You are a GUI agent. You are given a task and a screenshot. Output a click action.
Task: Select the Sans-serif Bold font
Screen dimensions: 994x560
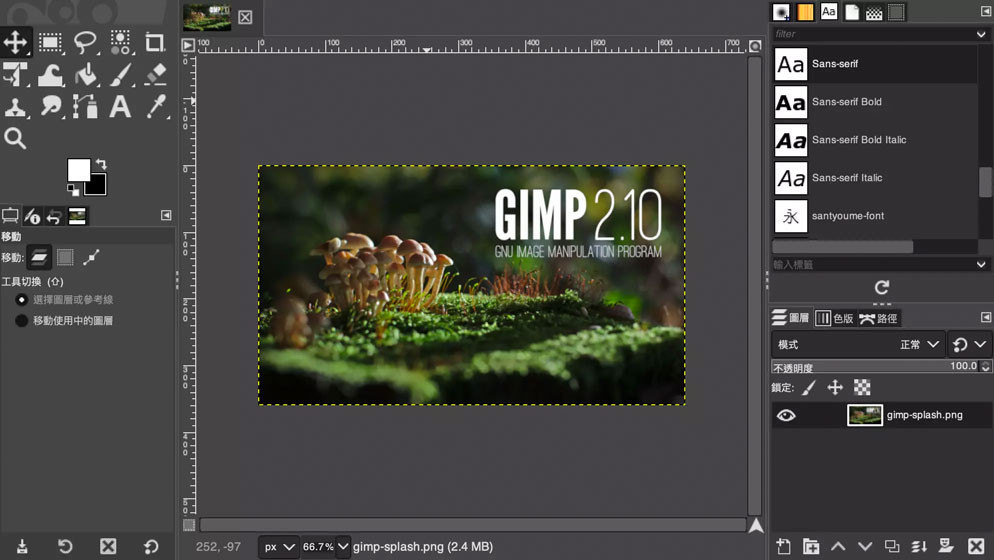(x=875, y=101)
